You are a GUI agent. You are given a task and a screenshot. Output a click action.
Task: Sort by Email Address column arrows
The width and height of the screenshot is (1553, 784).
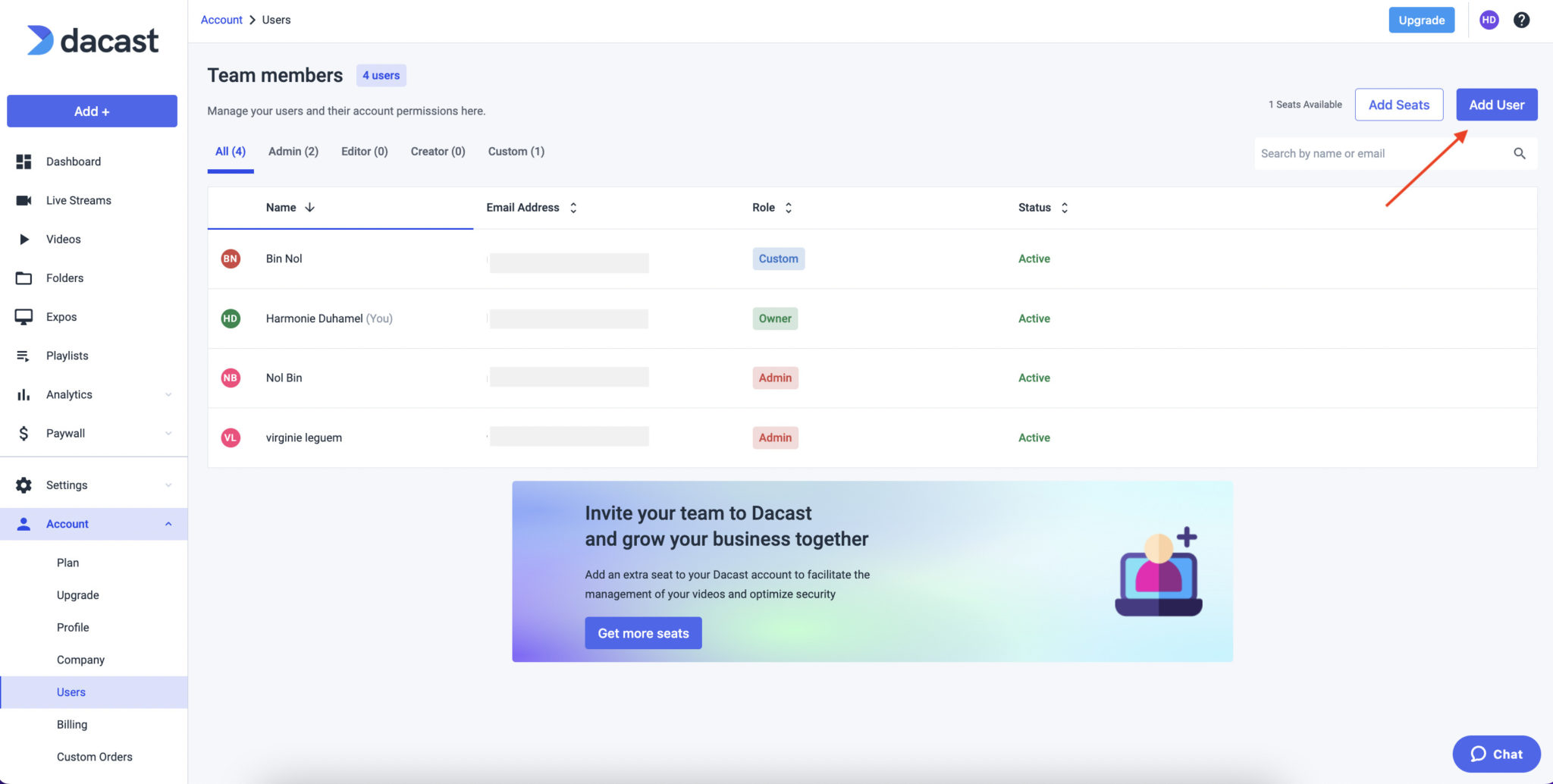point(573,208)
